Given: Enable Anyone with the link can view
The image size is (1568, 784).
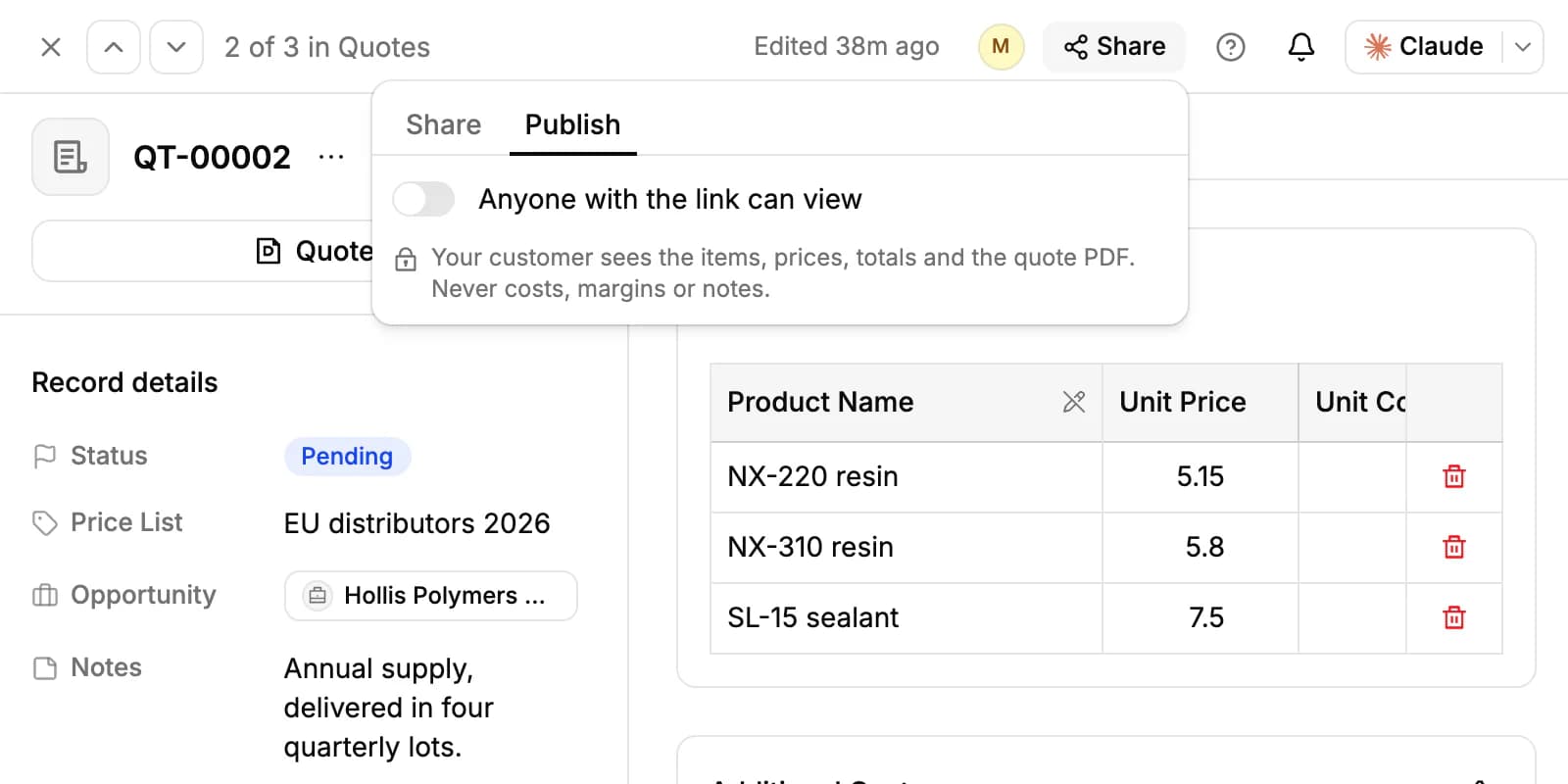Looking at the screenshot, I should pos(423,199).
